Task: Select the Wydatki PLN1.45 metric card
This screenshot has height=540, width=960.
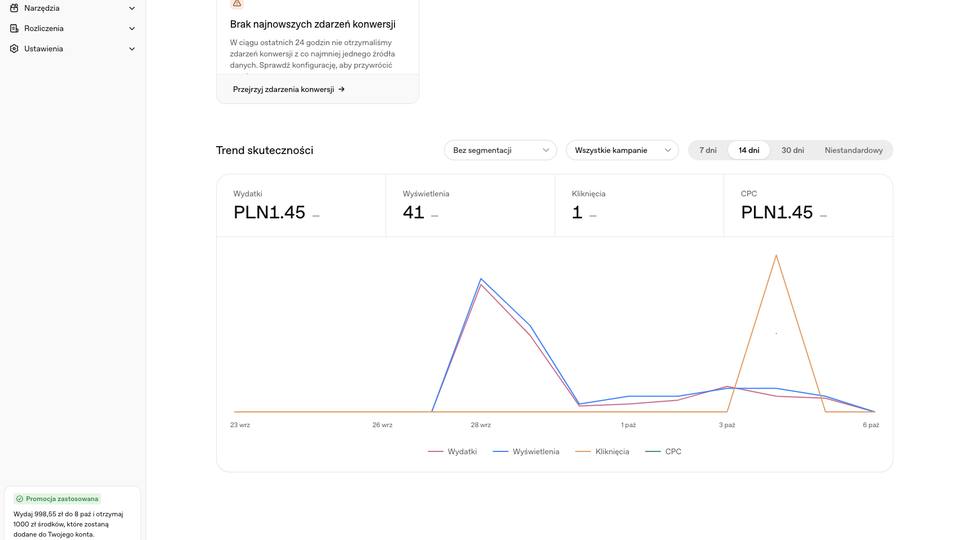Action: point(301,206)
